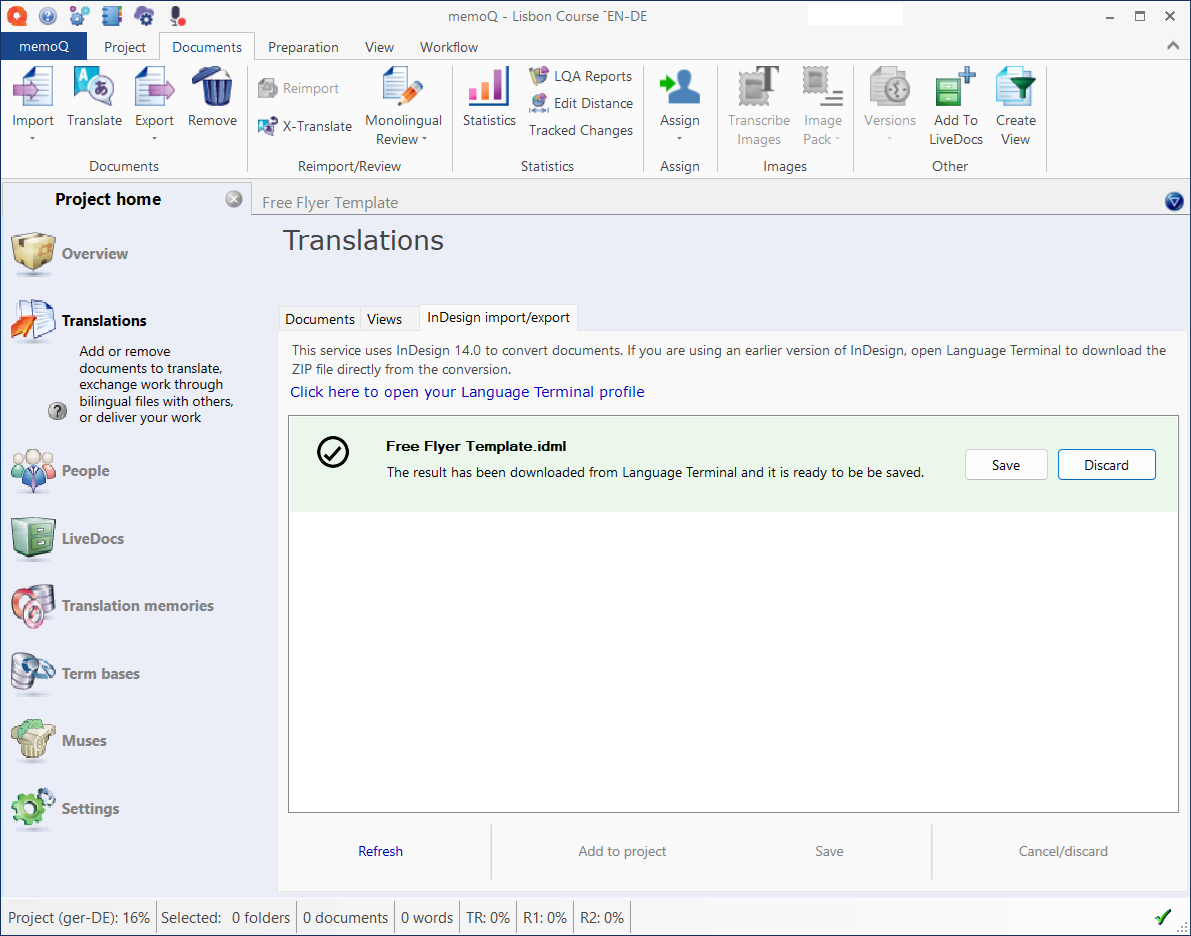Close the Project home tab

(234, 199)
